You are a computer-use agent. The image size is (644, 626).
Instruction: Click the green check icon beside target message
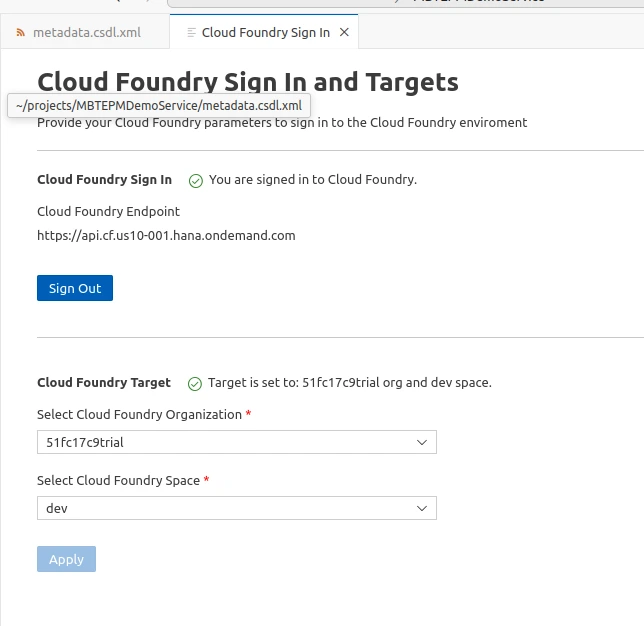coord(195,384)
